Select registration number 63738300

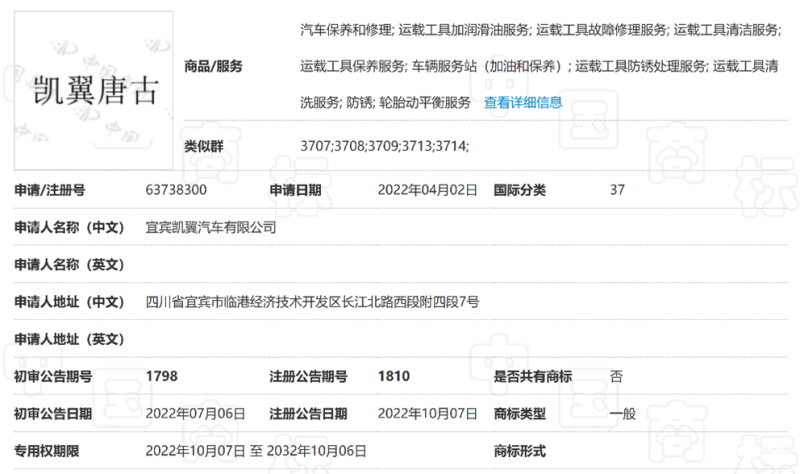pos(176,190)
